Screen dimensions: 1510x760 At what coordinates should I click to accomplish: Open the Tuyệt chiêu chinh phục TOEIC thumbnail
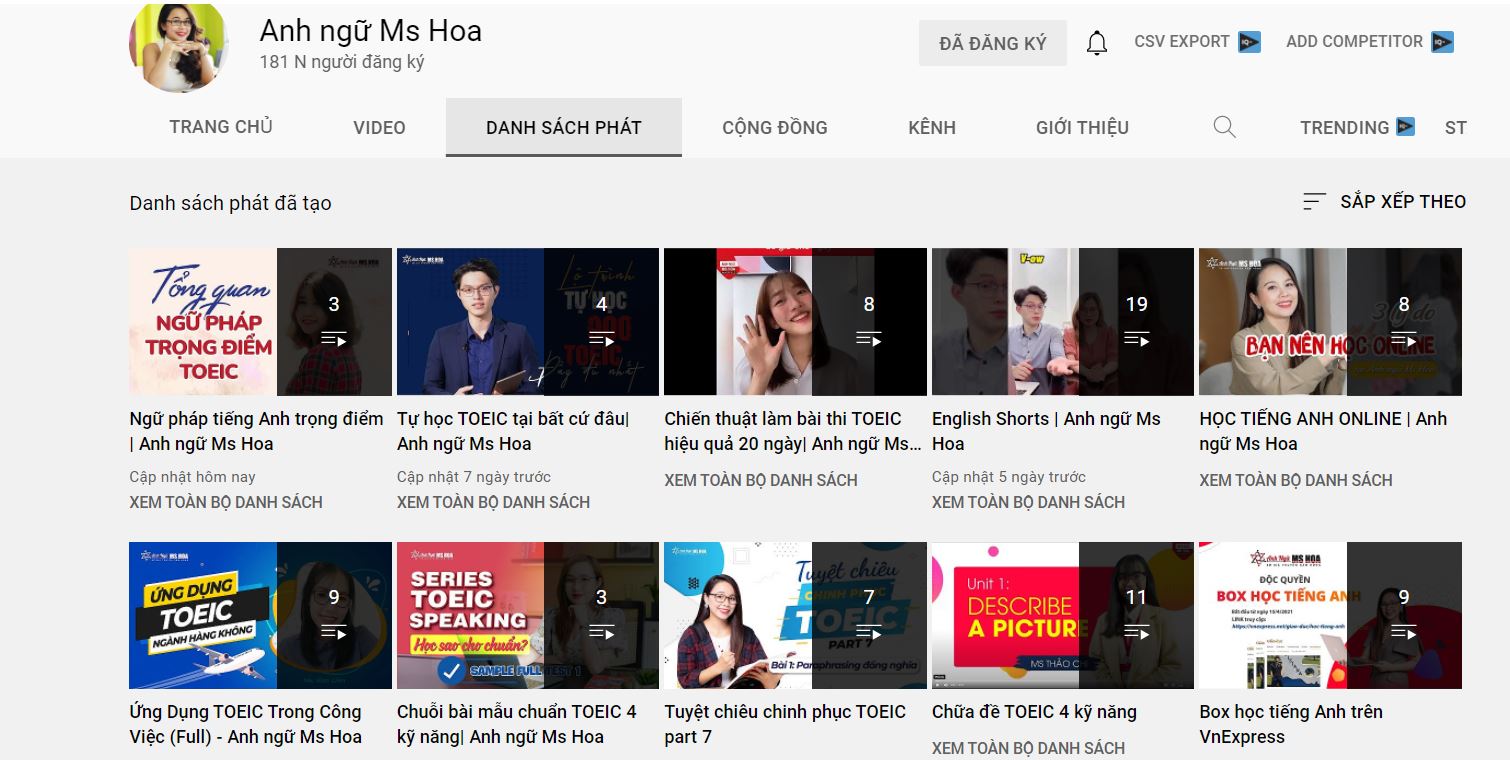[795, 615]
